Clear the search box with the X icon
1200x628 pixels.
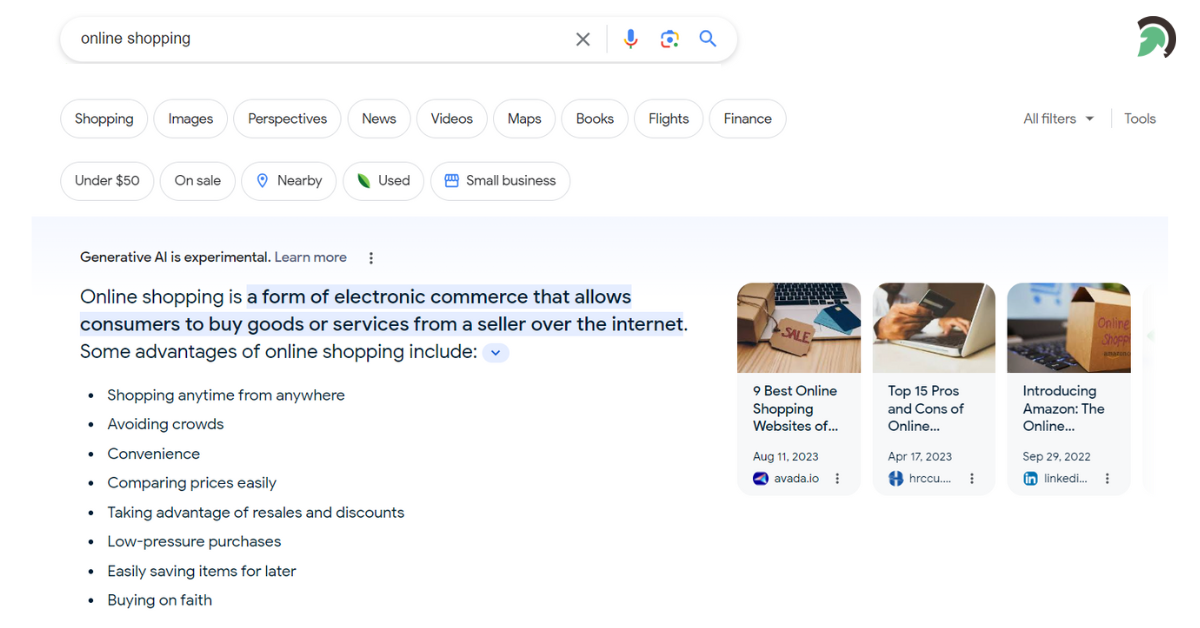(583, 39)
